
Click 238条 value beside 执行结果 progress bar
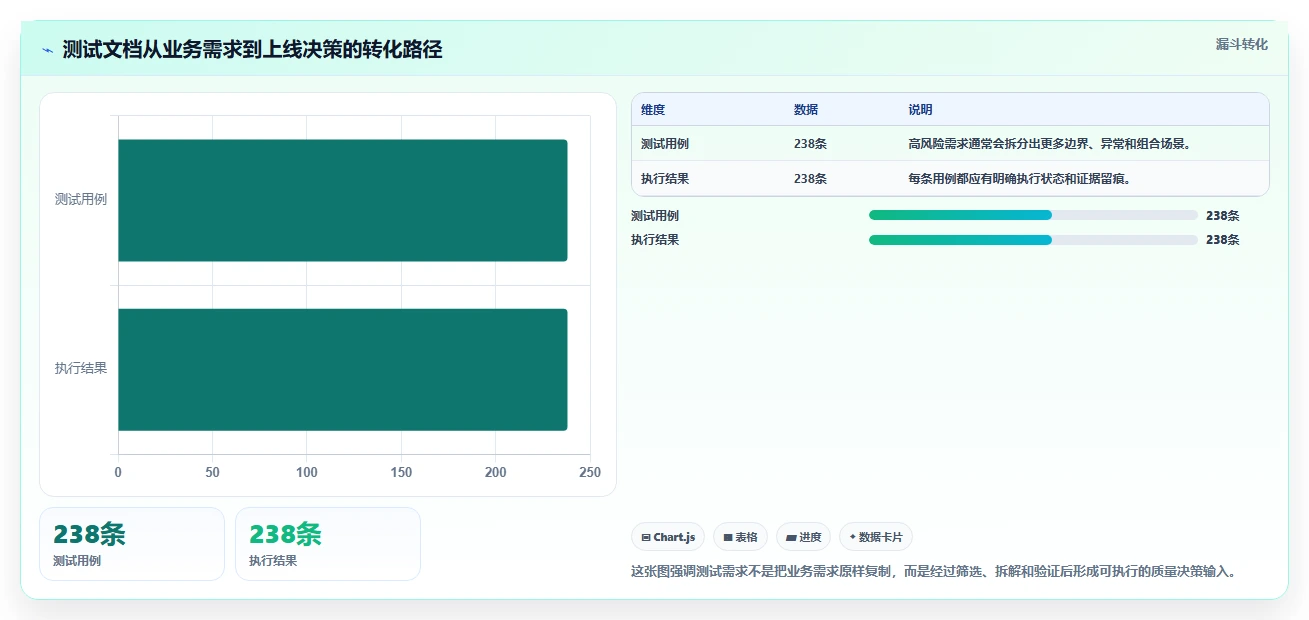(x=1222, y=240)
